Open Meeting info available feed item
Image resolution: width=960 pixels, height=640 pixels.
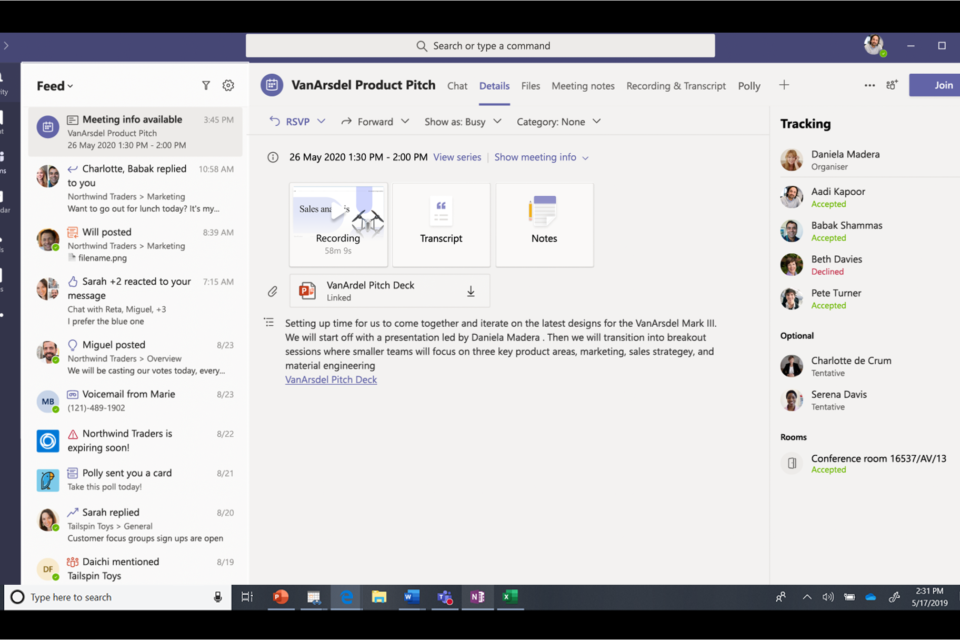pyautogui.click(x=135, y=132)
